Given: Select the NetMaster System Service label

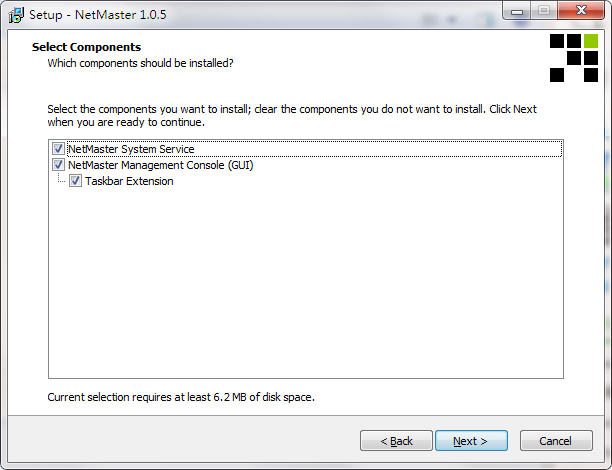Looking at the screenshot, I should click(x=131, y=149).
